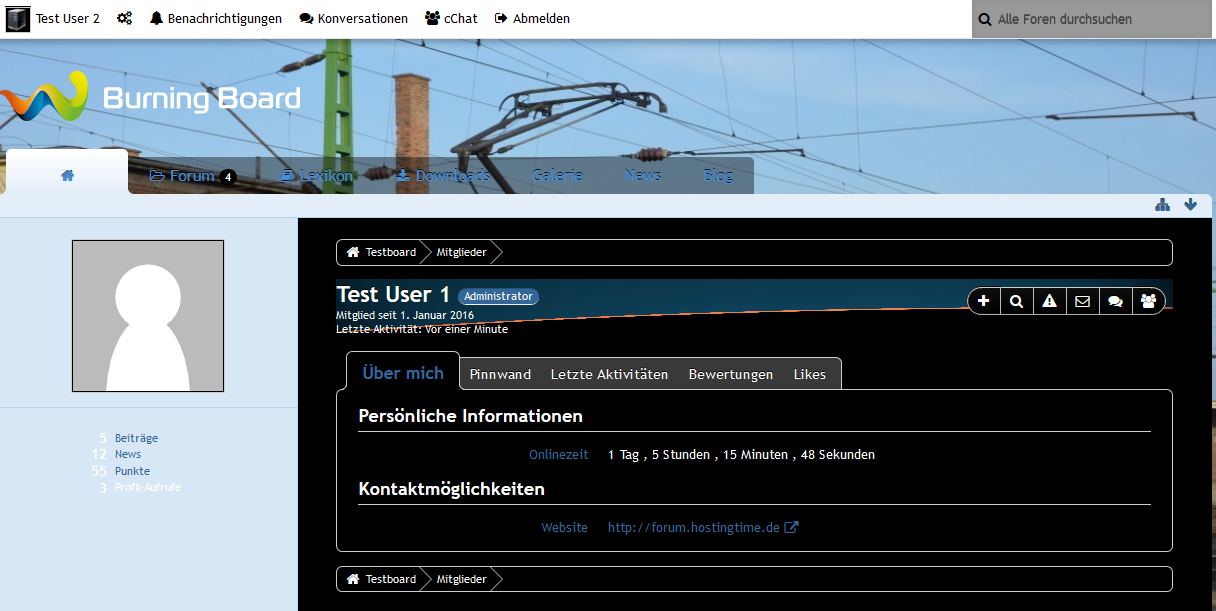This screenshot has height=611, width=1216.
Task: Click the Abmelden logout link
Action: [x=532, y=19]
